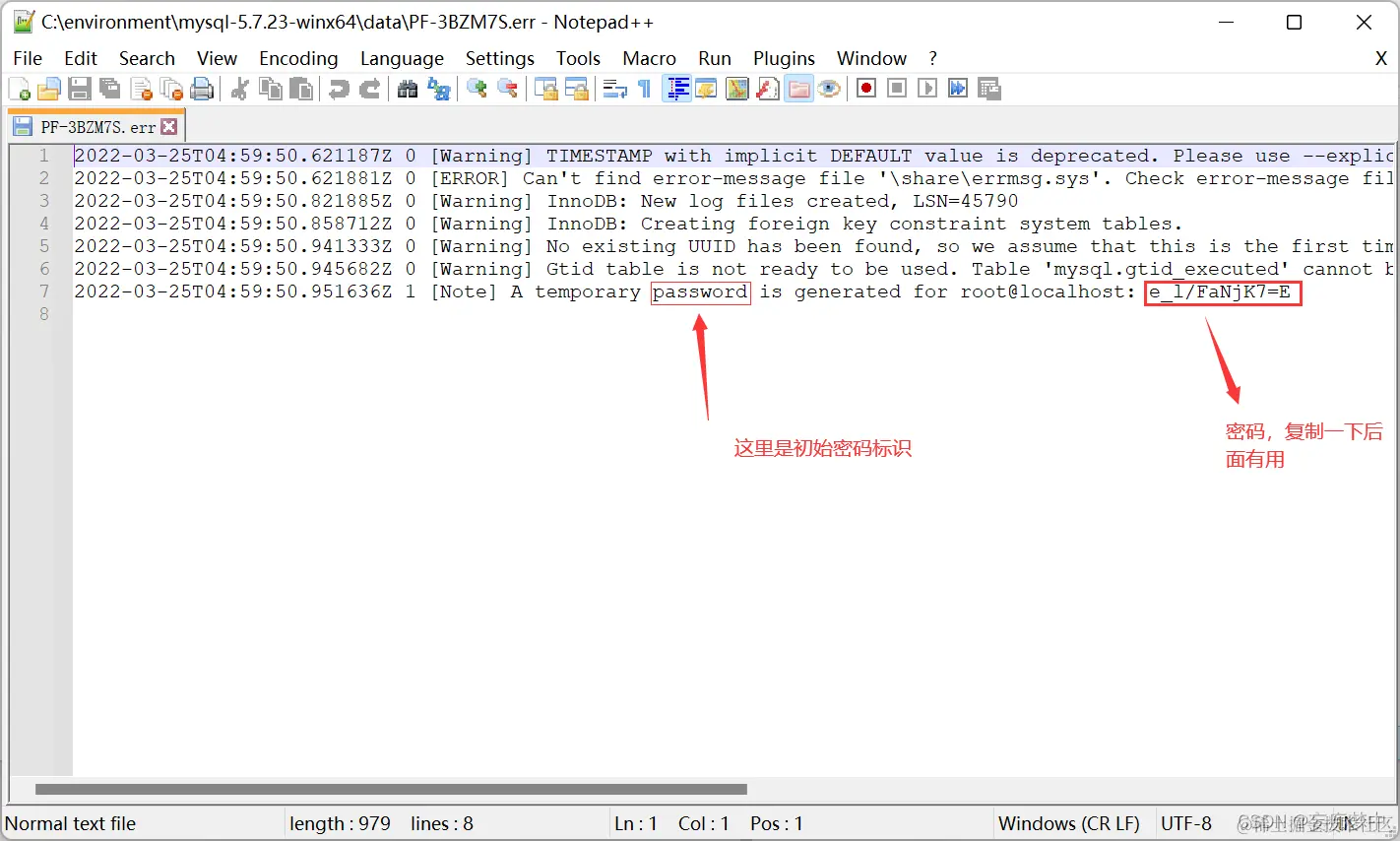Click line number 7 in the margin
This screenshot has width=1400, height=841.
[44, 291]
